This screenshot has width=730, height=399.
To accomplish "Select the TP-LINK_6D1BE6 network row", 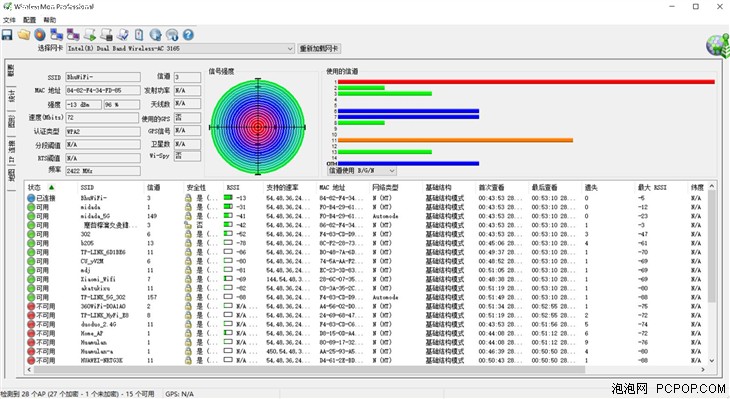I will point(366,252).
